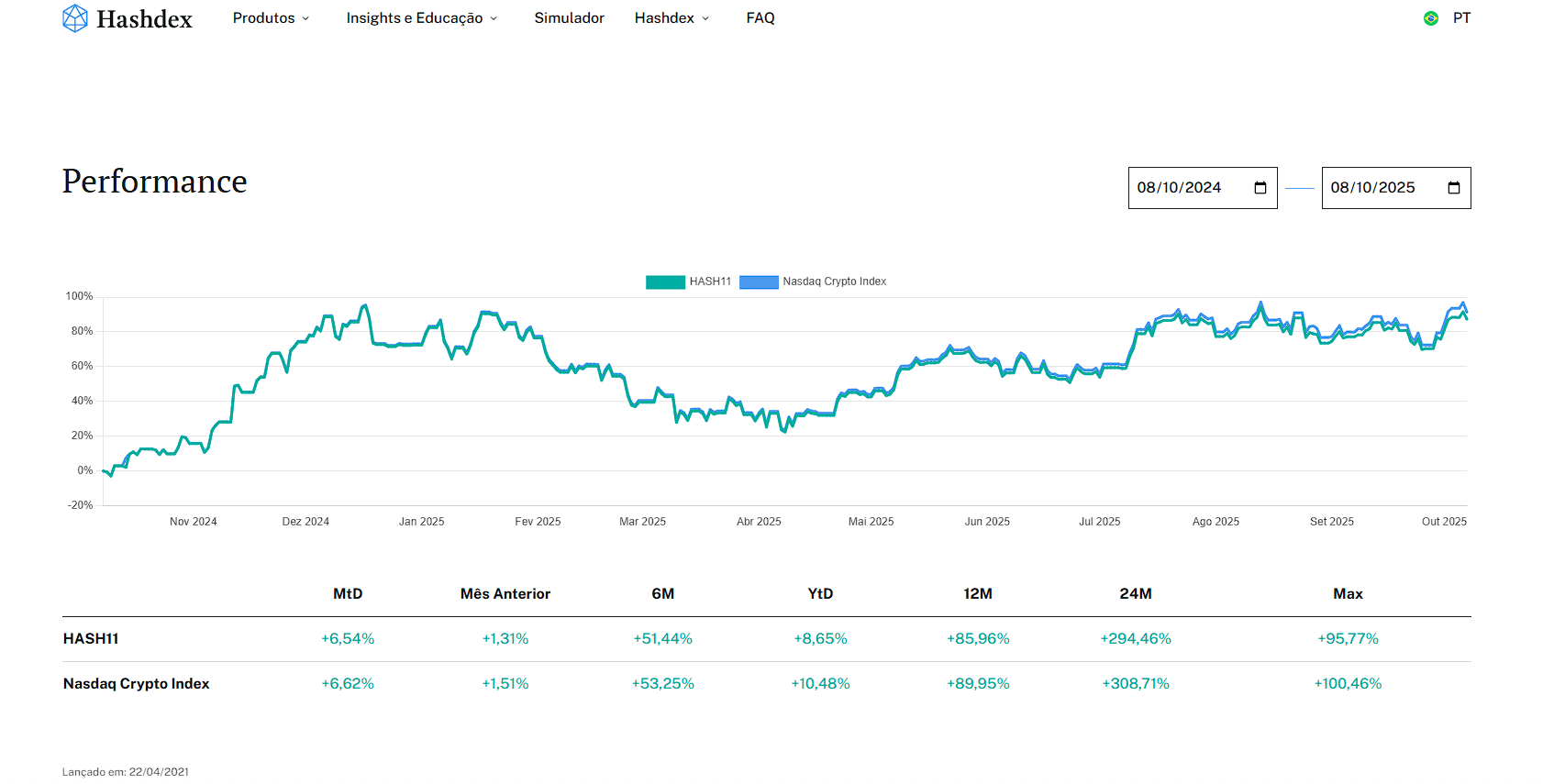1543x784 pixels.
Task: Click the Brazil flag language icon
Action: (x=1431, y=18)
